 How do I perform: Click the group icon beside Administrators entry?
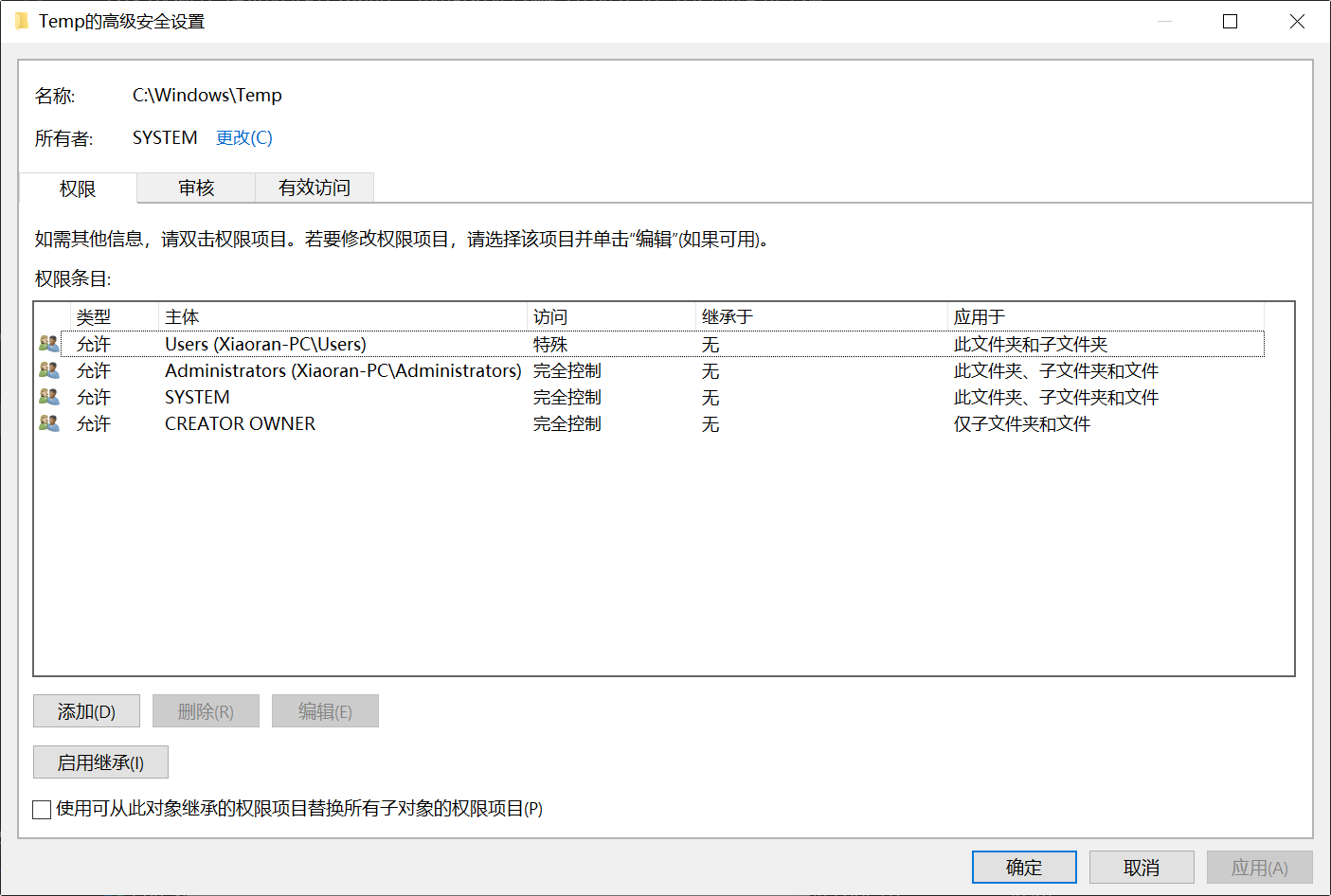tap(48, 370)
